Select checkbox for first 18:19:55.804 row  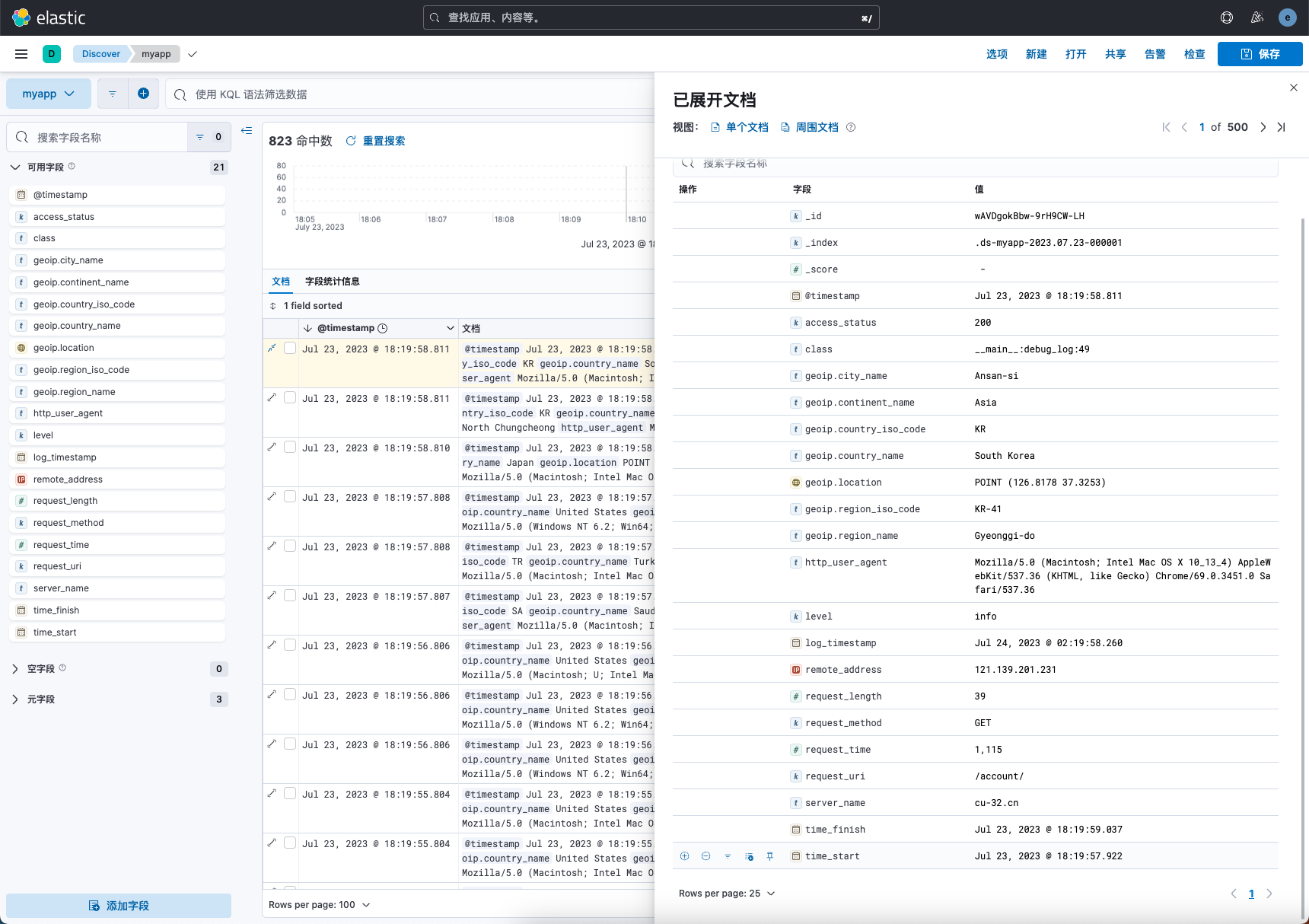(290, 793)
